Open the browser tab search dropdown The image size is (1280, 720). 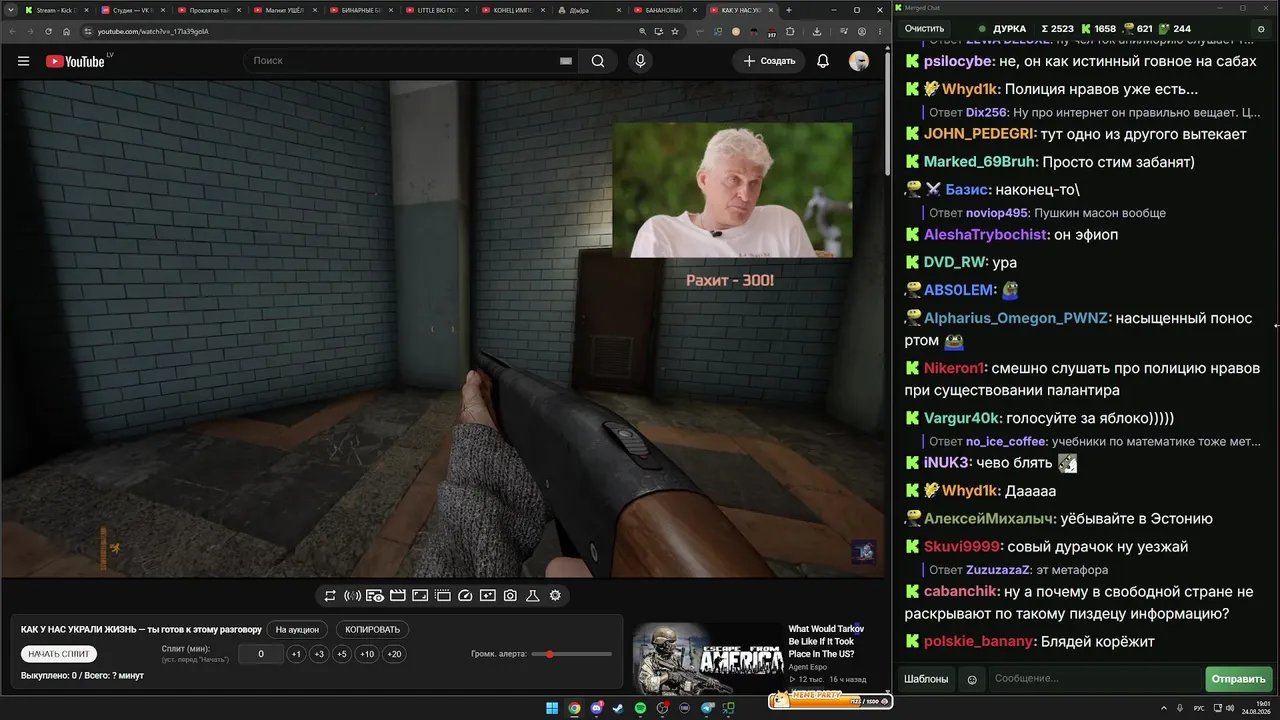10,10
